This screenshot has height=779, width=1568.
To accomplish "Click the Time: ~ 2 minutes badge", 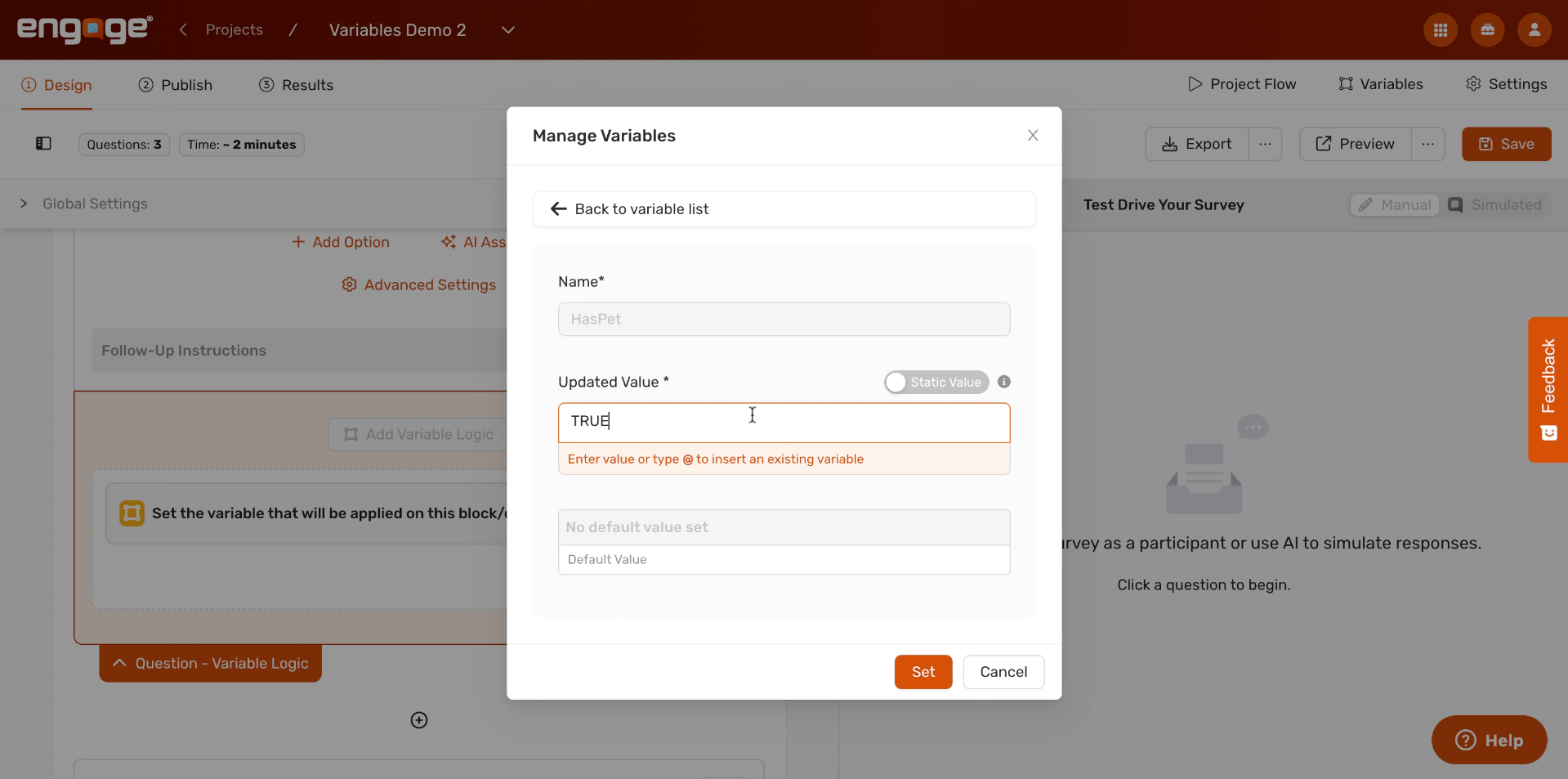I will click(x=242, y=145).
